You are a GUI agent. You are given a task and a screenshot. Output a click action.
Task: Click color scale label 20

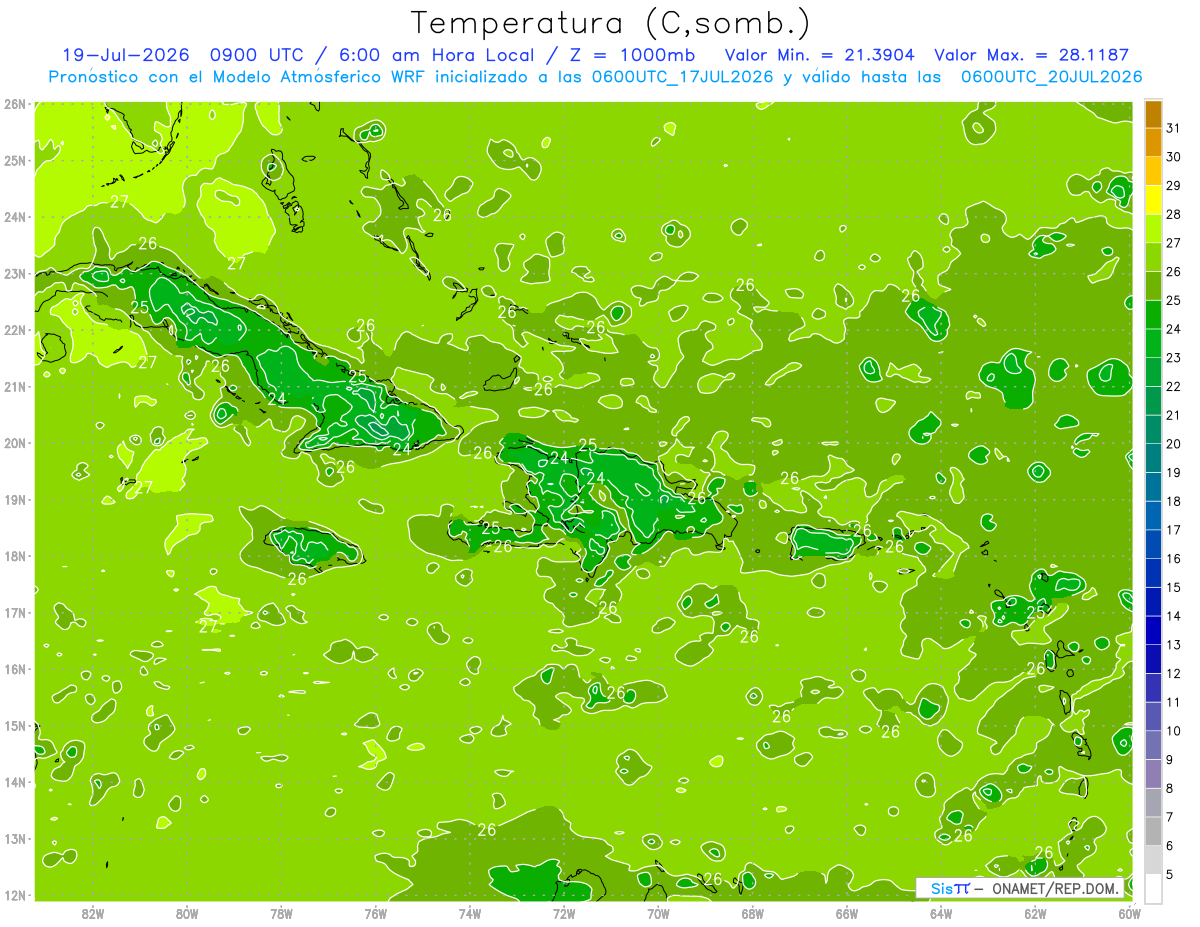1173,444
